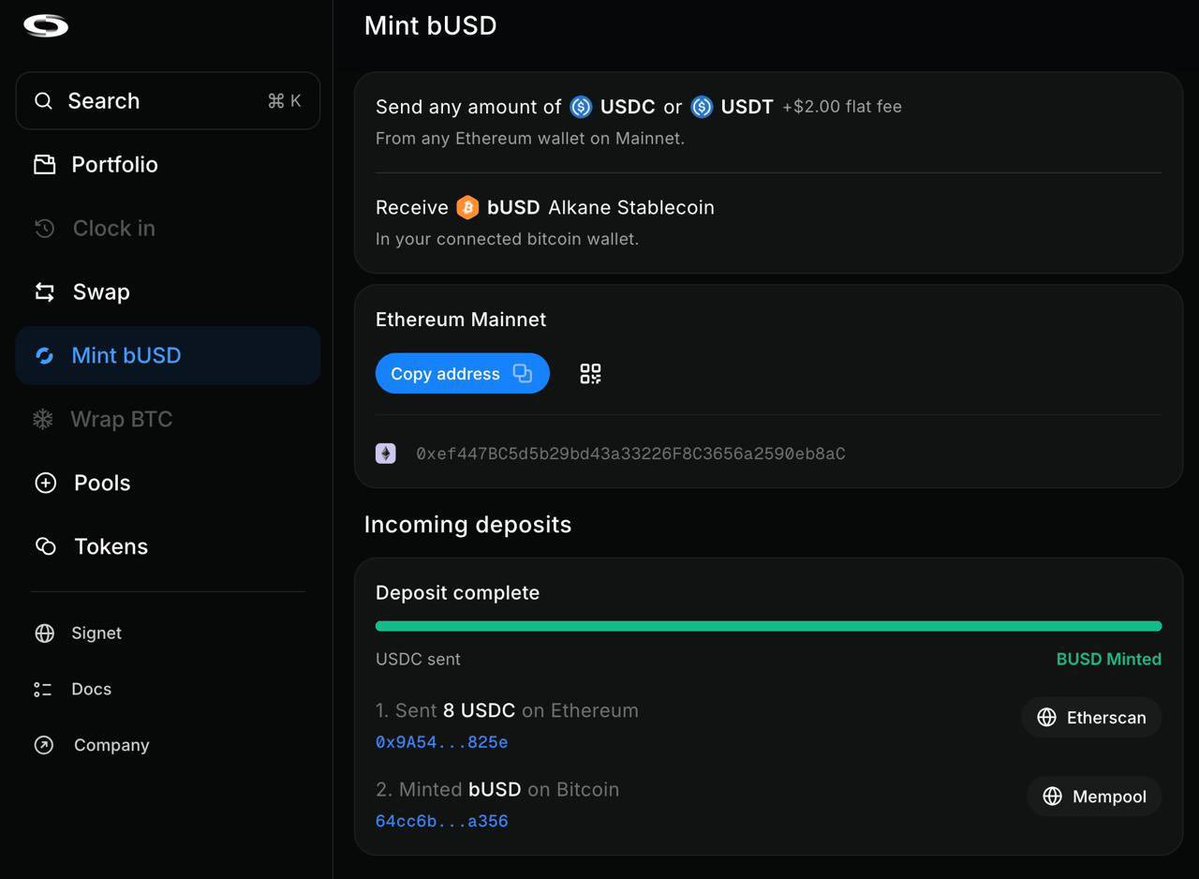This screenshot has height=879, width=1199.
Task: Open the Signet link
Action: [96, 633]
